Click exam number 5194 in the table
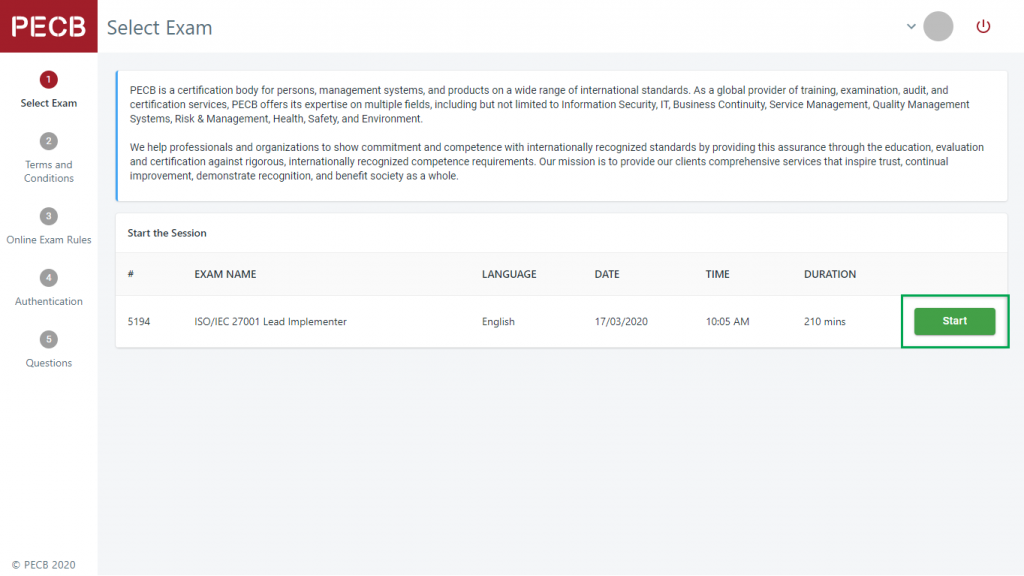The height and width of the screenshot is (576, 1024). (x=139, y=322)
